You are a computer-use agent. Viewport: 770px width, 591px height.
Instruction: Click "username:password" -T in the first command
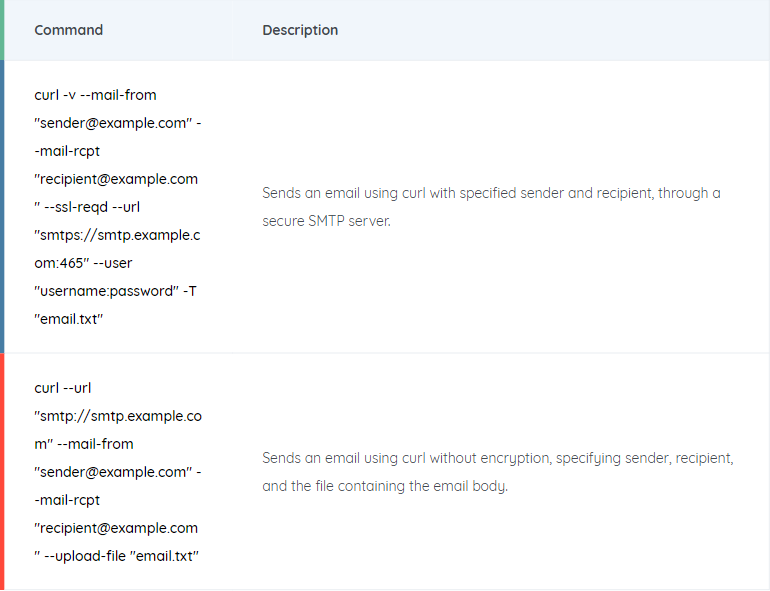[x=115, y=291]
